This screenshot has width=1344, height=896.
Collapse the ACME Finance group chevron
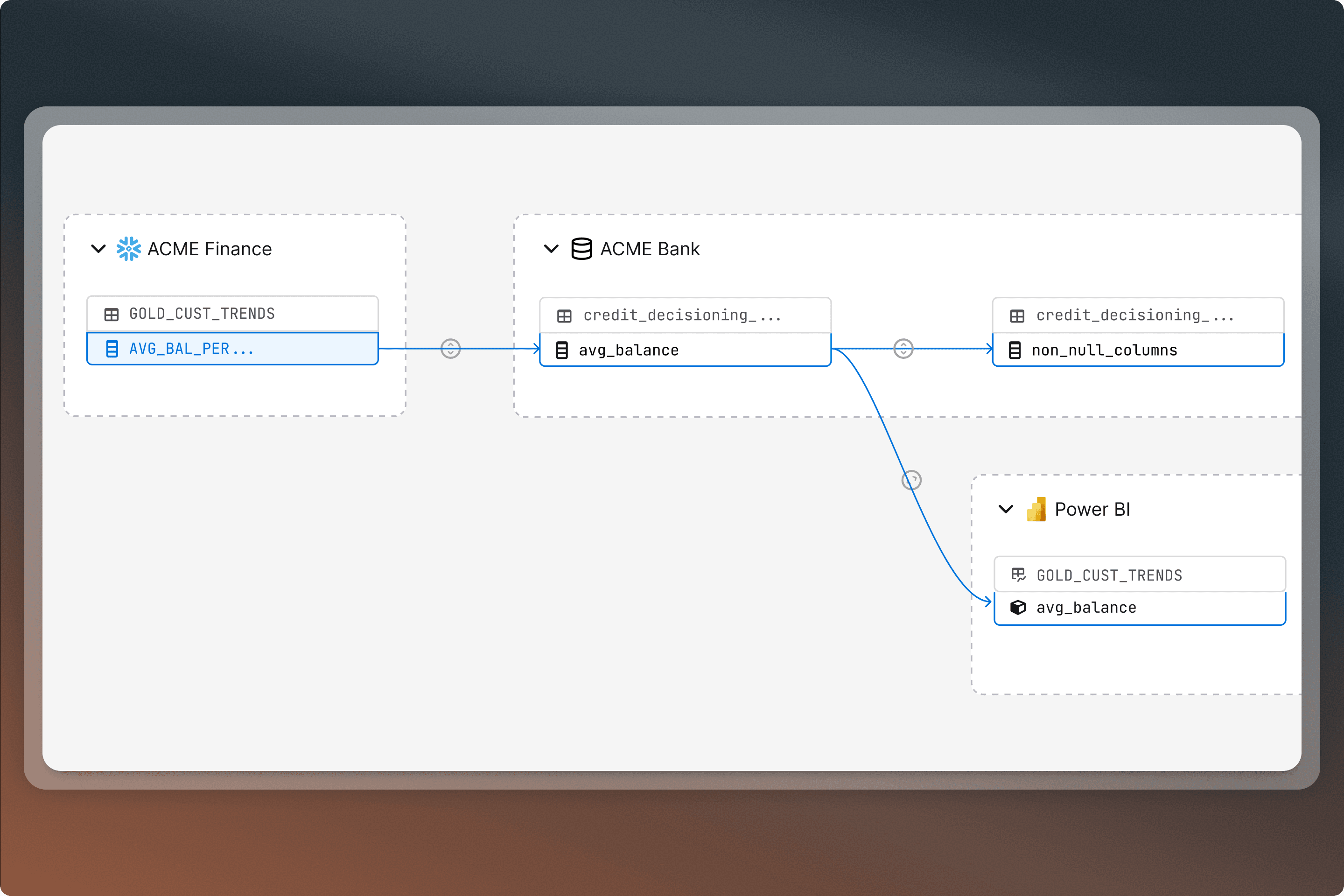98,249
